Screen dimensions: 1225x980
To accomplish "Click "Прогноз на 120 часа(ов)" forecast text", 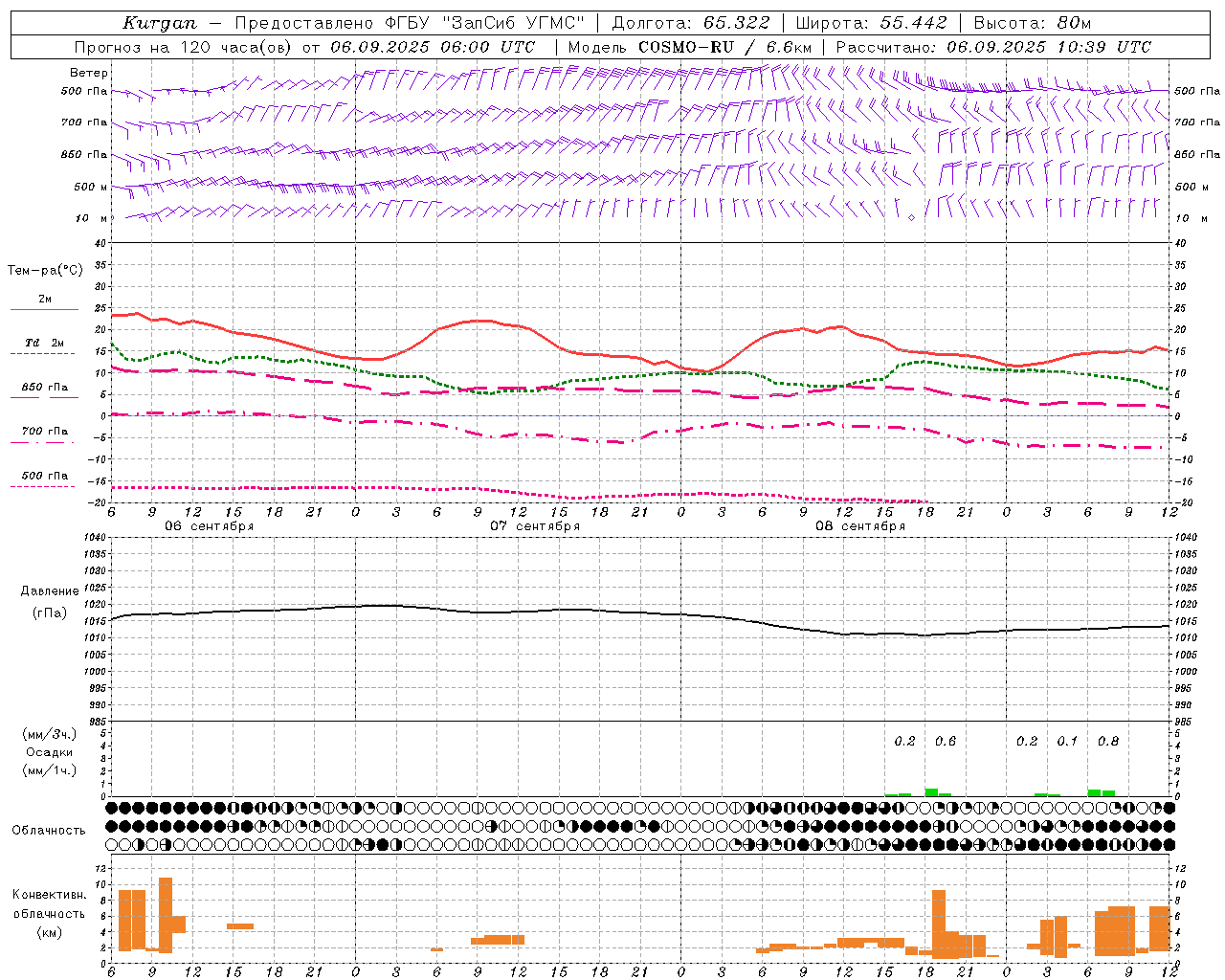I will click(x=185, y=47).
